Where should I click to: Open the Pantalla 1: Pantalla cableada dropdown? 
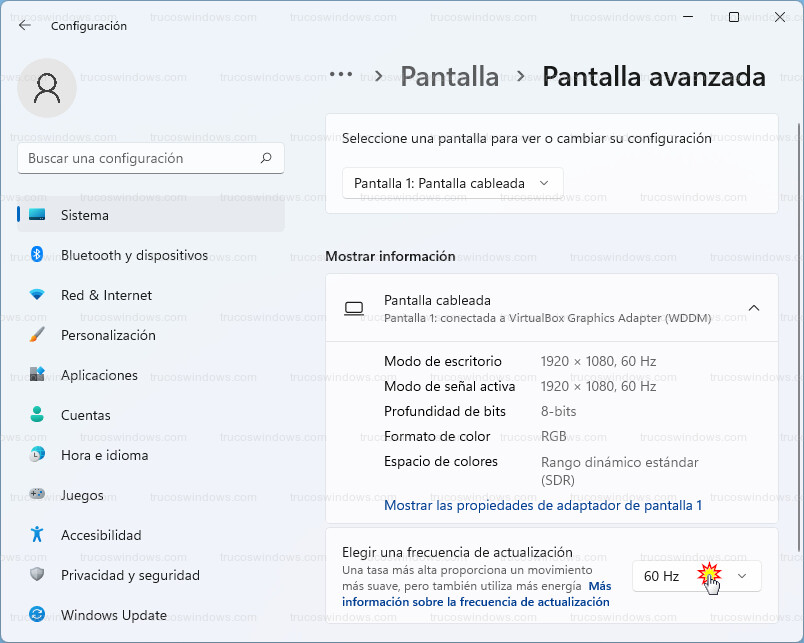tap(452, 183)
